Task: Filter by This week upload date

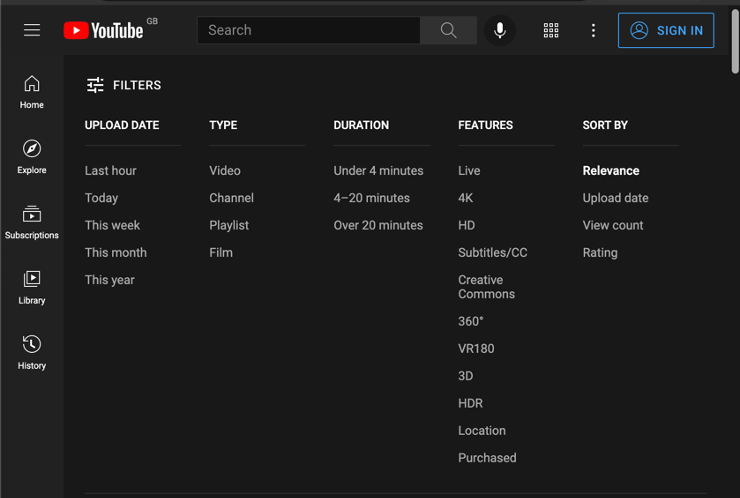Action: point(112,225)
